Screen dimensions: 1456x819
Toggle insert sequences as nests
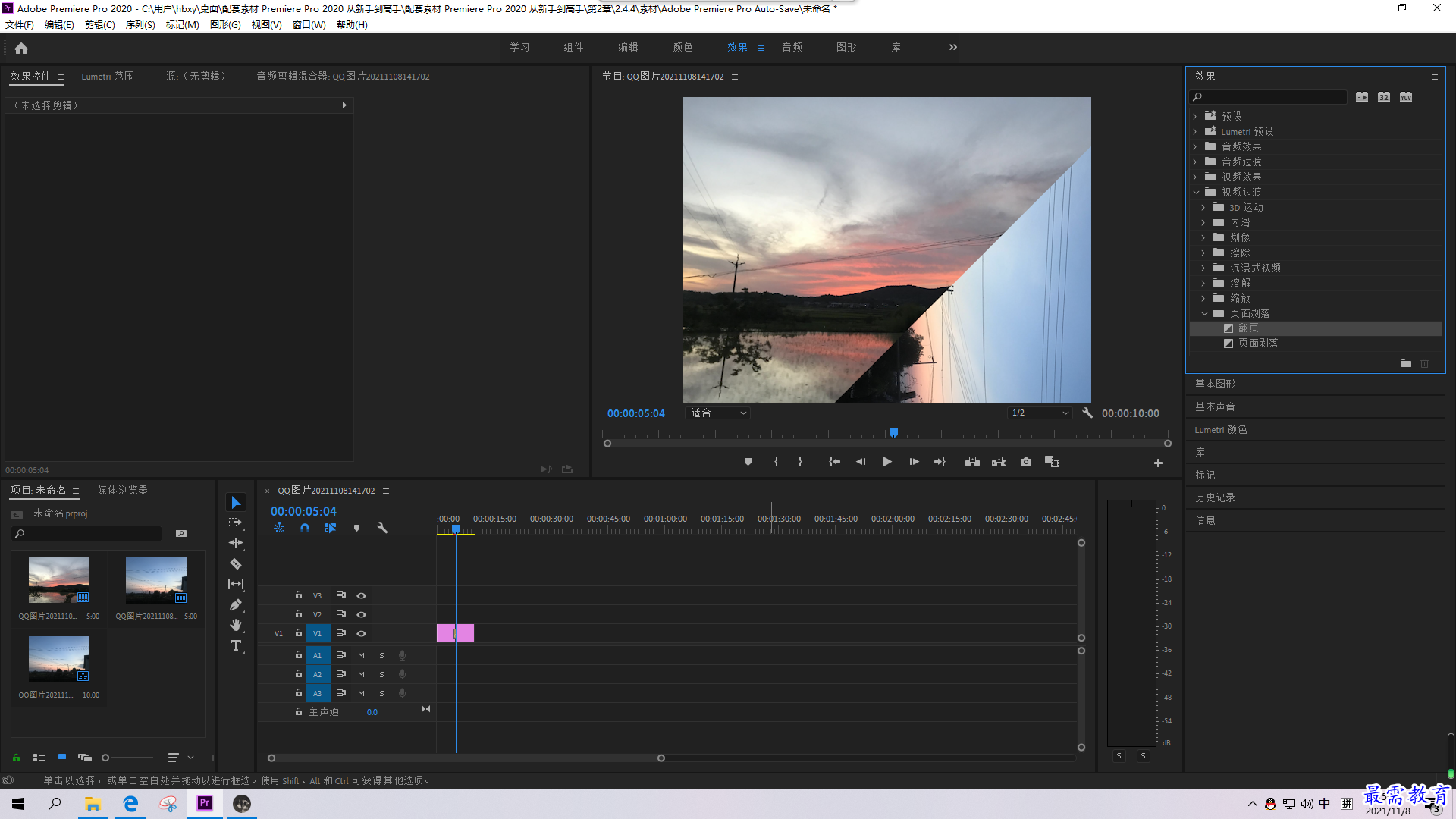point(279,528)
